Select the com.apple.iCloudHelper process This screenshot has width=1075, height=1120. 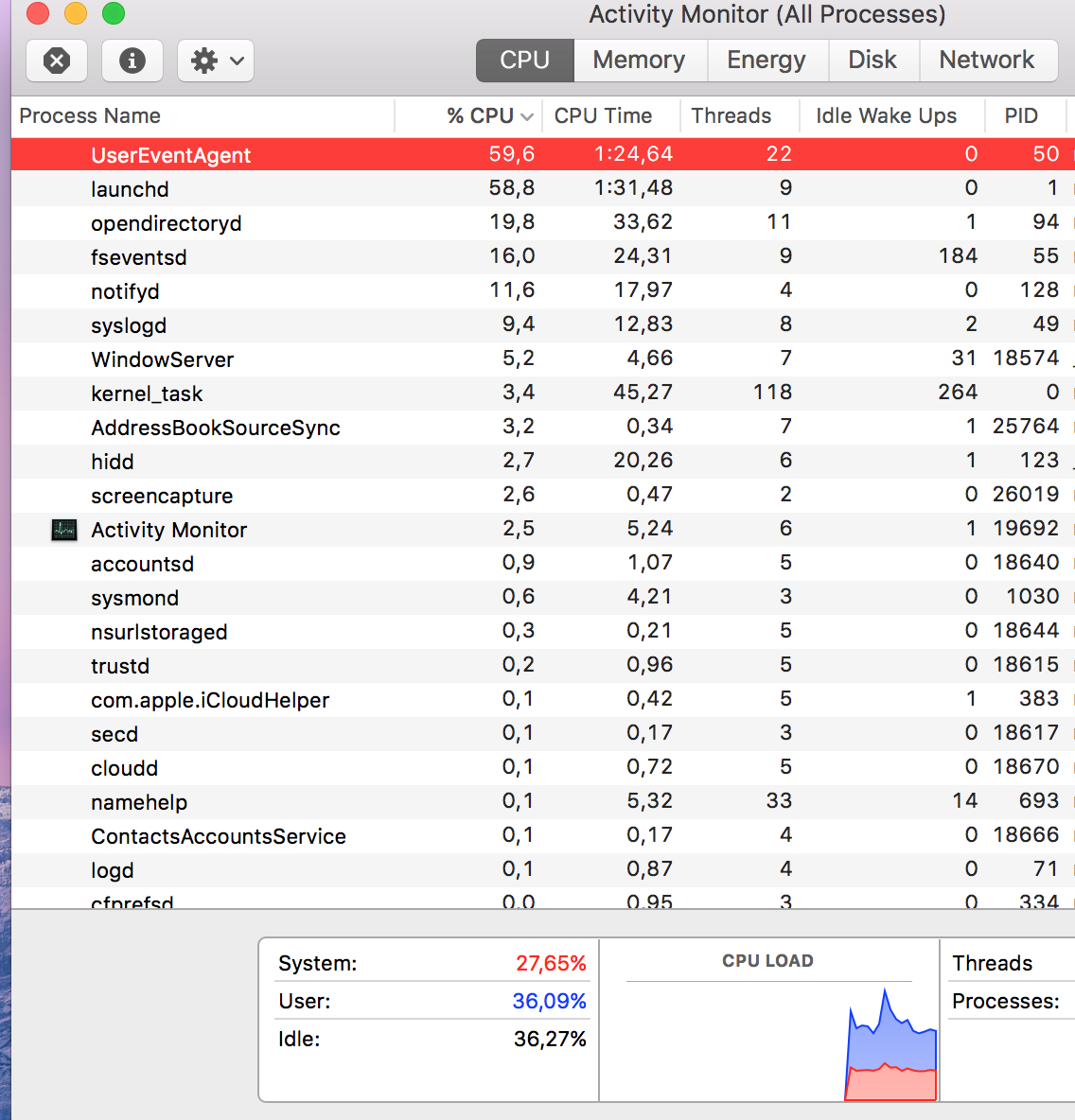(542, 699)
